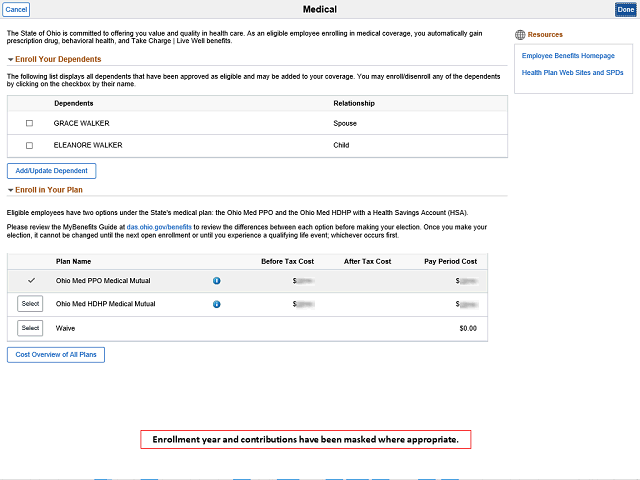This screenshot has height=480, width=640.
Task: Cancel the medical enrollment page
Action: pos(16,9)
